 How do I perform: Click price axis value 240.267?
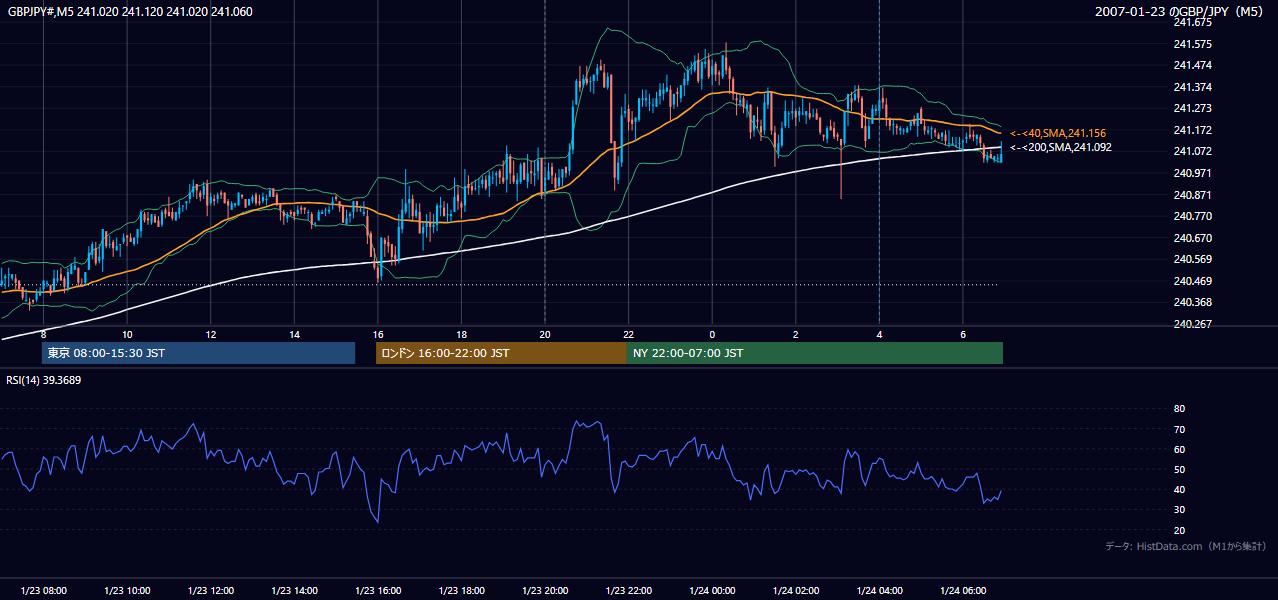(1193, 324)
